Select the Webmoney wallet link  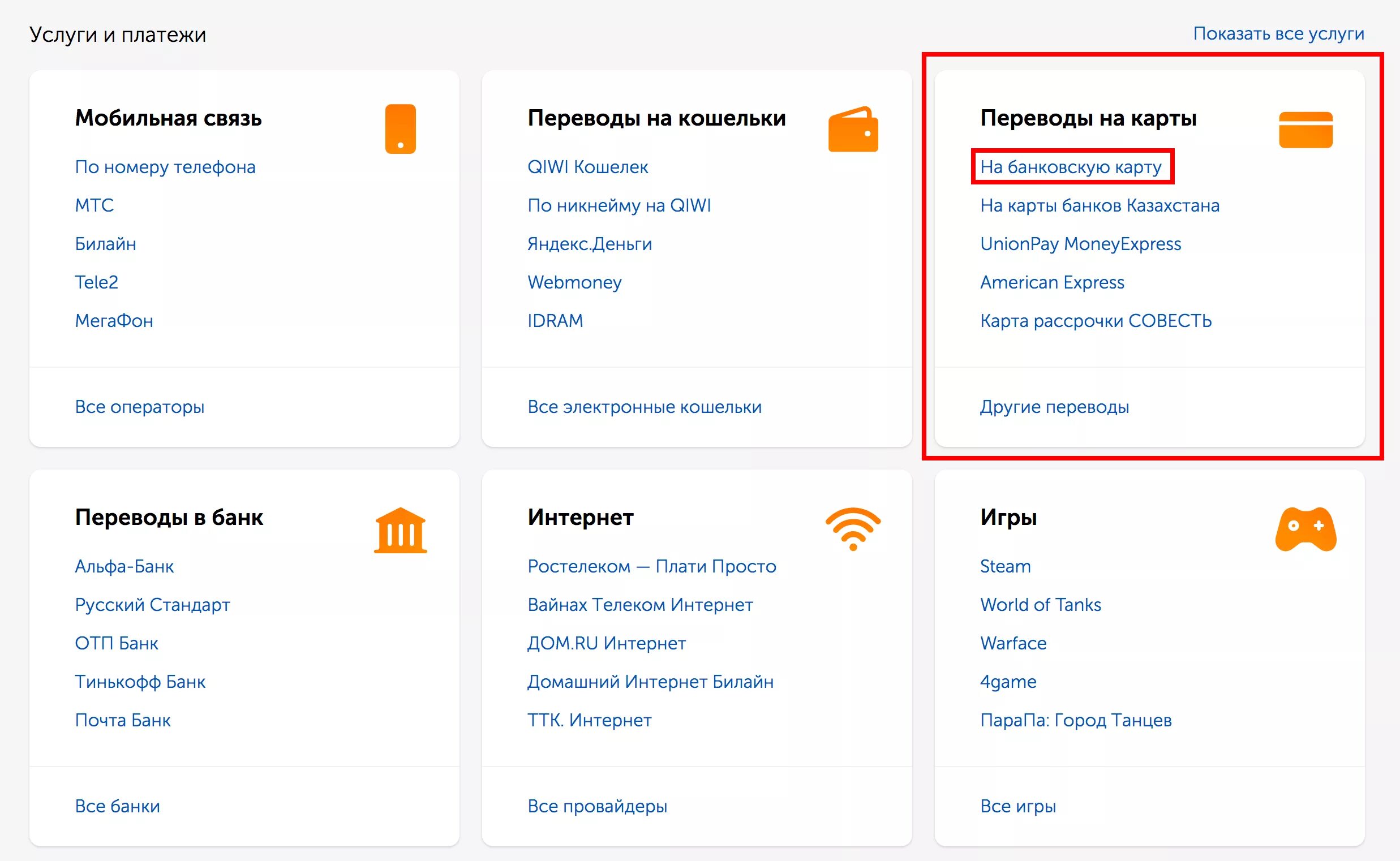[x=574, y=282]
